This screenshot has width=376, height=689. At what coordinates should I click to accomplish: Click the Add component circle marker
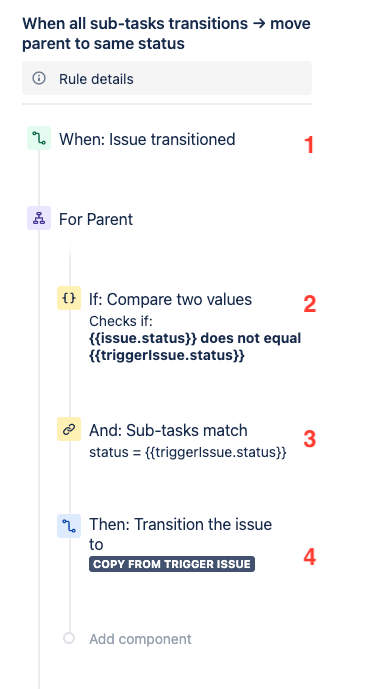(x=69, y=638)
